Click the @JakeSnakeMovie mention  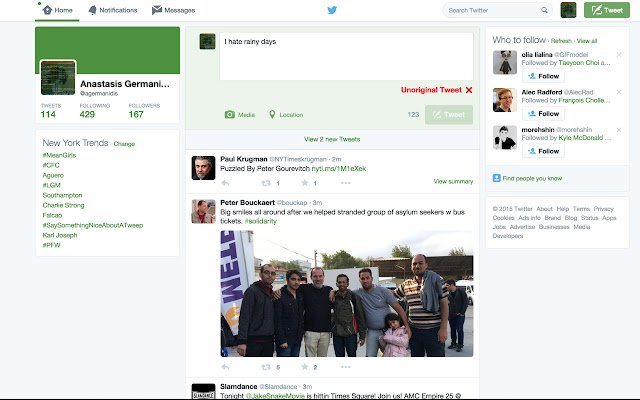(x=276, y=396)
